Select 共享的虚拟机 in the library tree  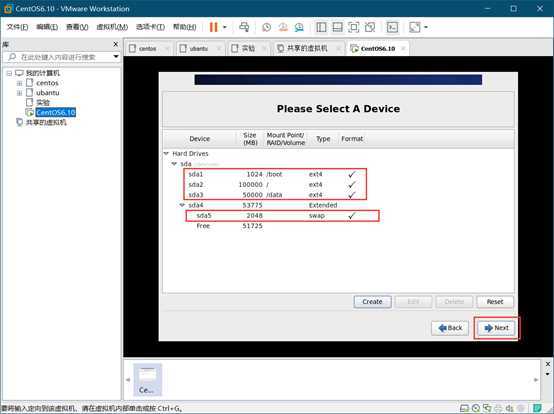pyautogui.click(x=46, y=122)
